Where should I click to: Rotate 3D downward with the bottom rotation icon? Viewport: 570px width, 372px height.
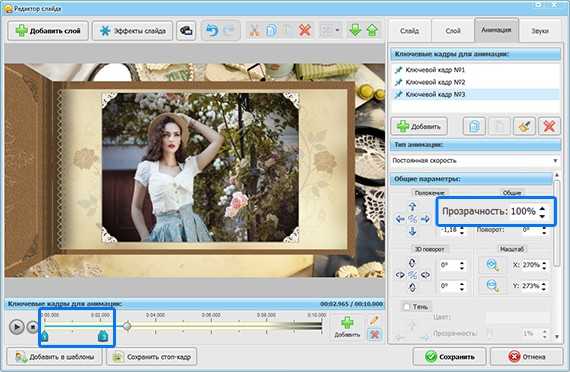coord(412,288)
